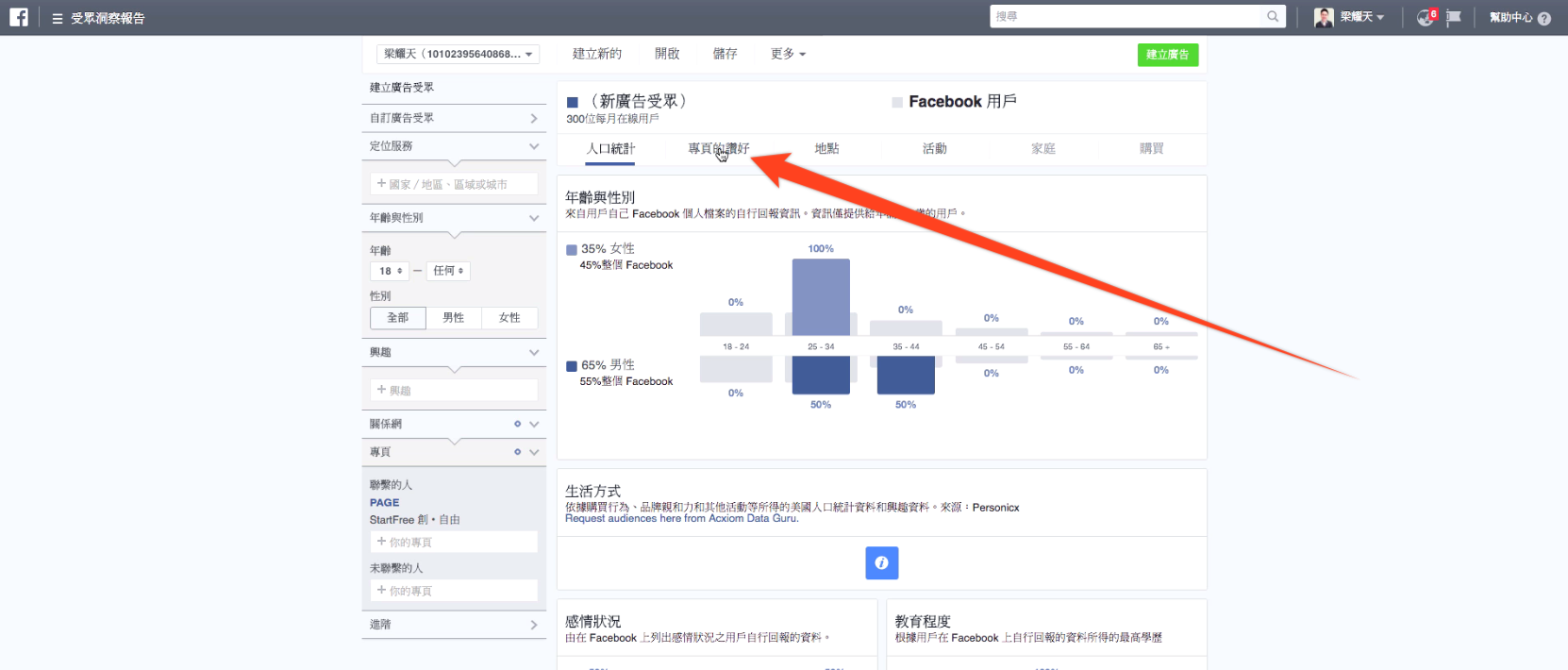The width and height of the screenshot is (1568, 670).
Task: Click the top search input field
Action: (1127, 16)
